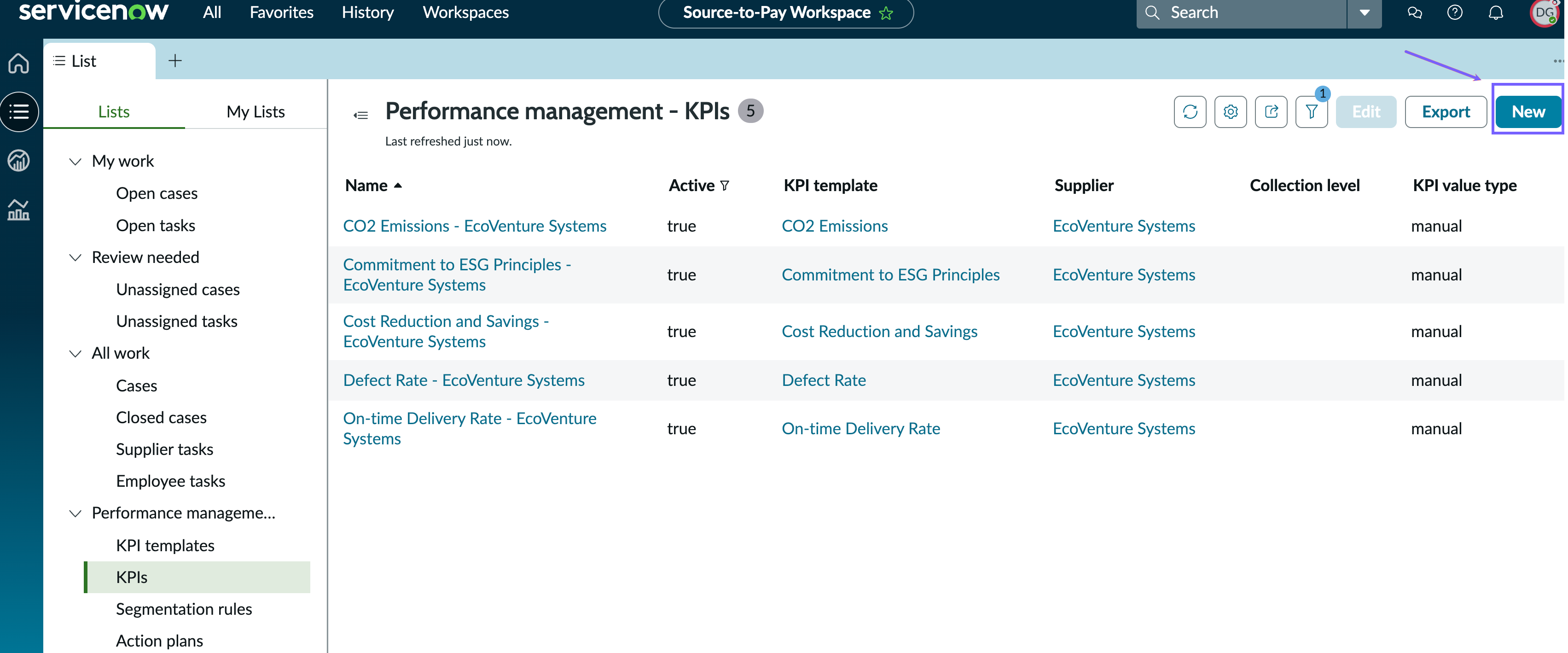Viewport: 1568px width, 653px height.
Task: Click 'manual' in CO2 Emissions row
Action: coord(1436,226)
